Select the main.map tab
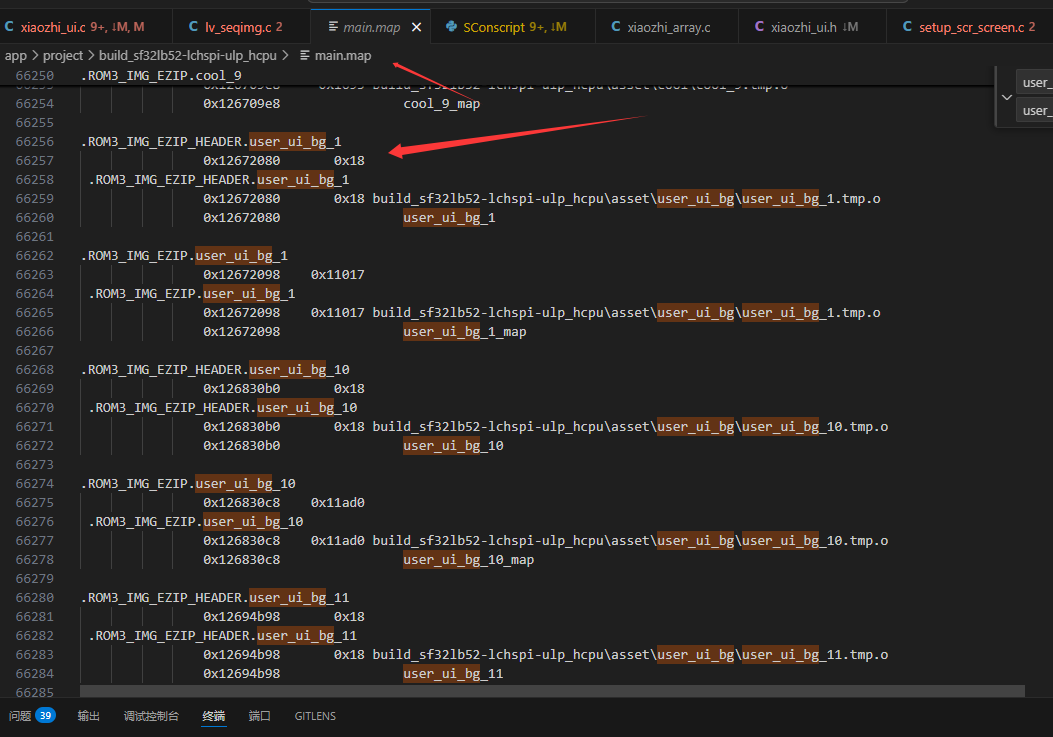The height and width of the screenshot is (737, 1053). tap(371, 27)
